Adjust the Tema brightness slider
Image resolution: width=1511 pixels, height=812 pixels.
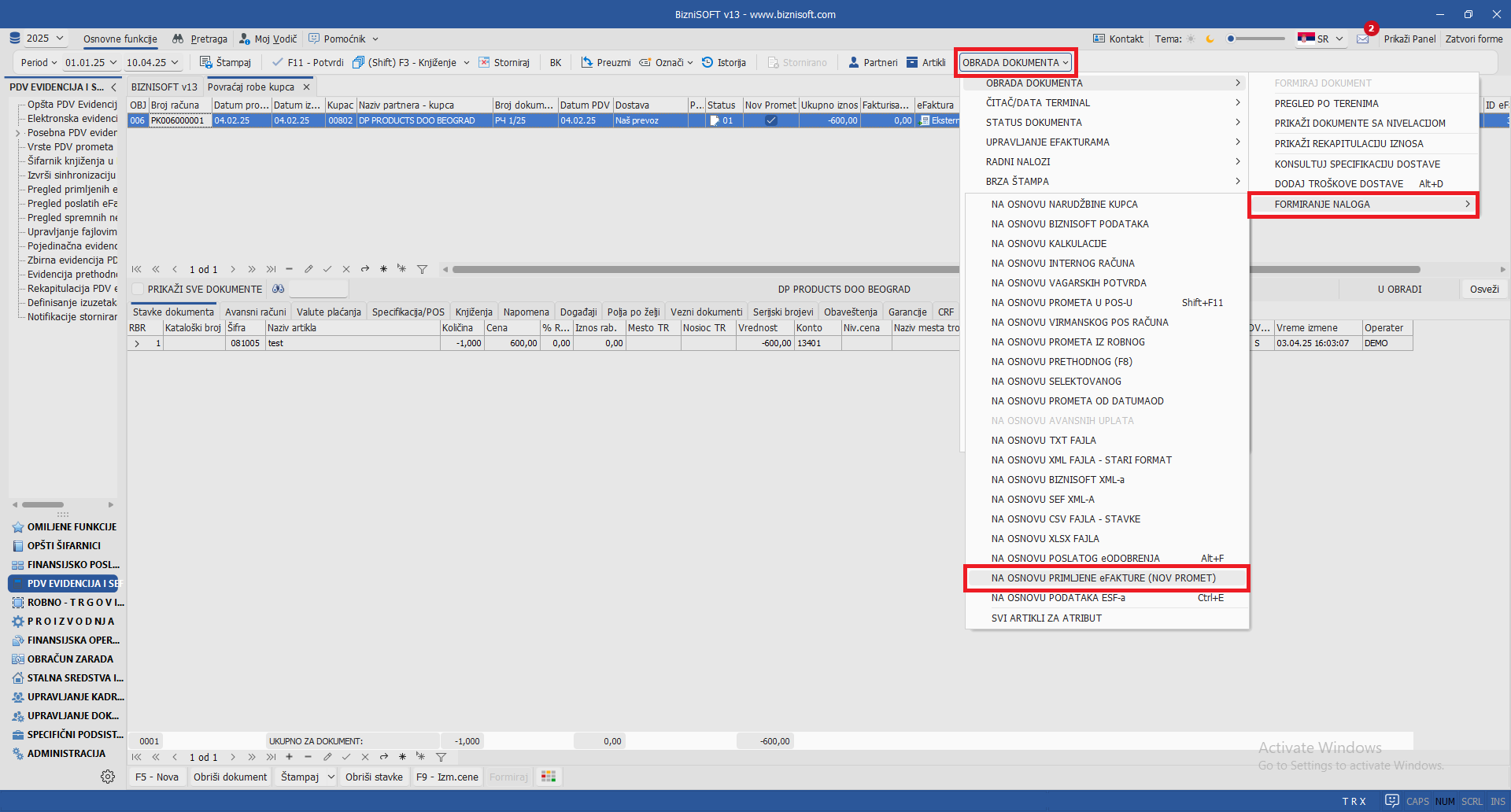[x=1232, y=39]
